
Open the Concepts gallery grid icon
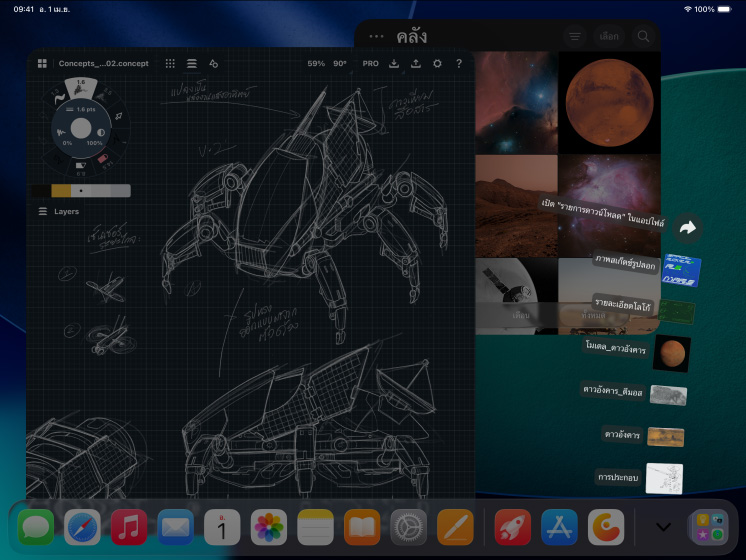[42, 63]
